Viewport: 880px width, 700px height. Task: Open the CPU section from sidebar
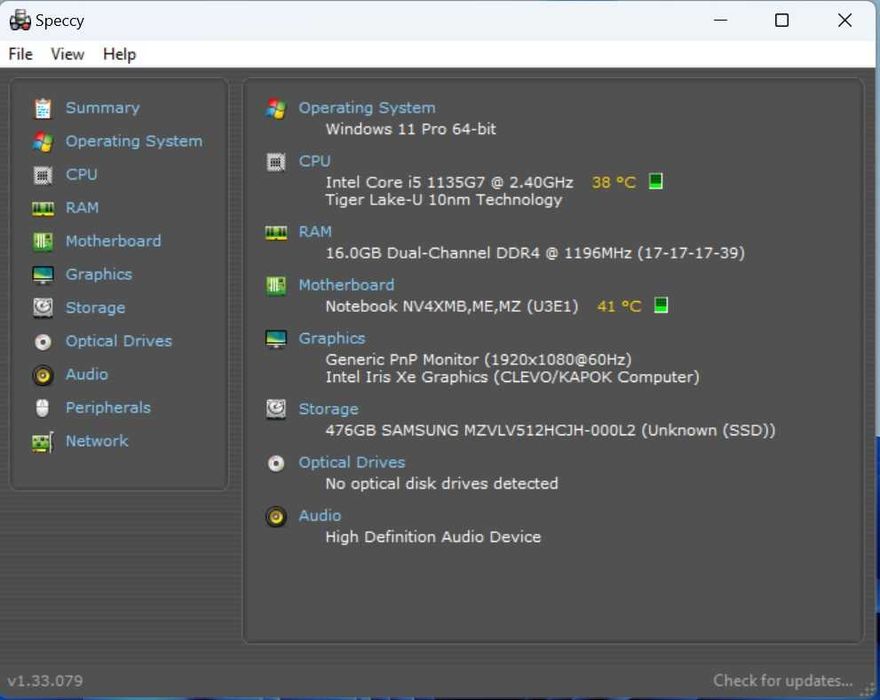[81, 175]
